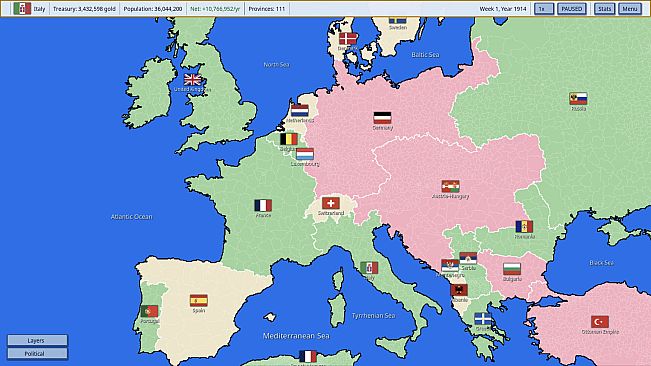This screenshot has height=366, width=651.
Task: Click the Italy player flag in top bar
Action: point(22,8)
